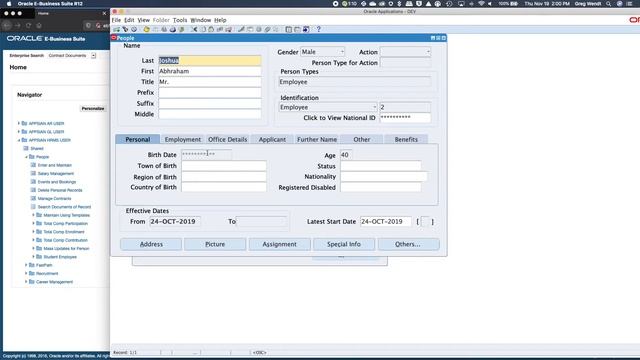Click the First name field
The height and width of the screenshot is (360, 640).
pos(210,71)
